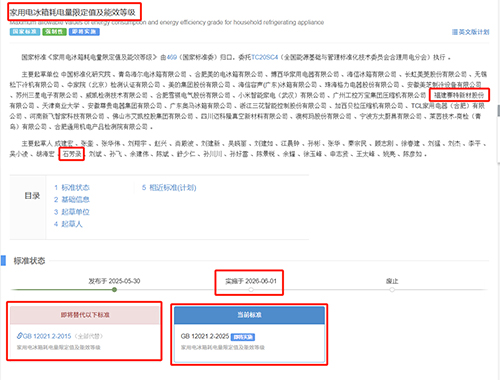
Task: Open the 469 国家标准委 link
Action: (x=172, y=57)
